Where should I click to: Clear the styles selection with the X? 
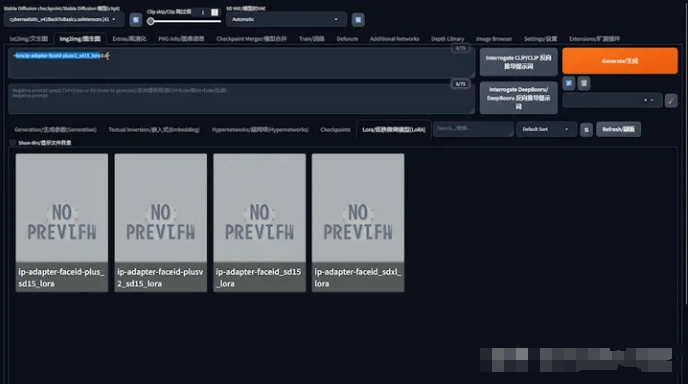pyautogui.click(x=645, y=100)
